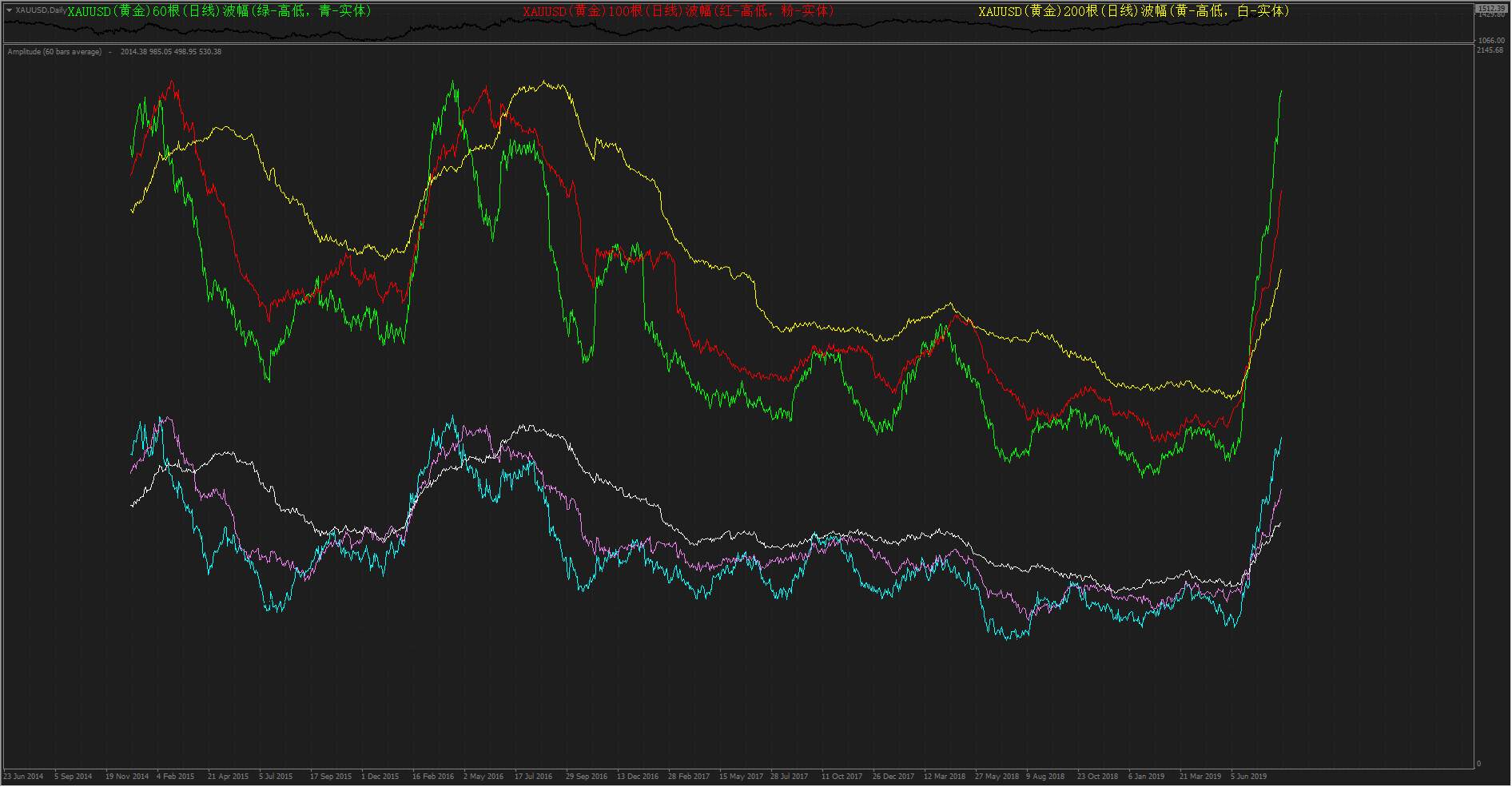
Task: Click the 26 Dec 2017 date label
Action: tap(893, 777)
